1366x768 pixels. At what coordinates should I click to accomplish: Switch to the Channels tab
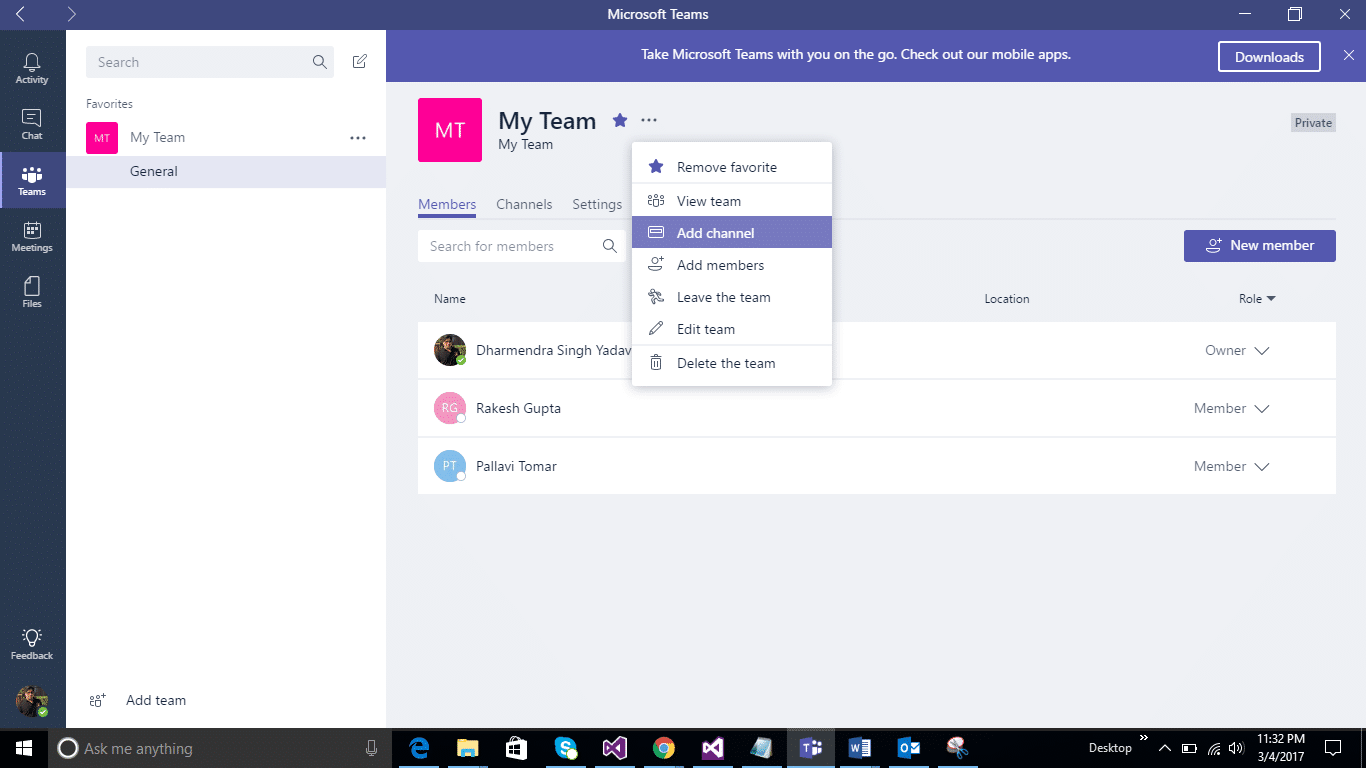click(x=524, y=204)
